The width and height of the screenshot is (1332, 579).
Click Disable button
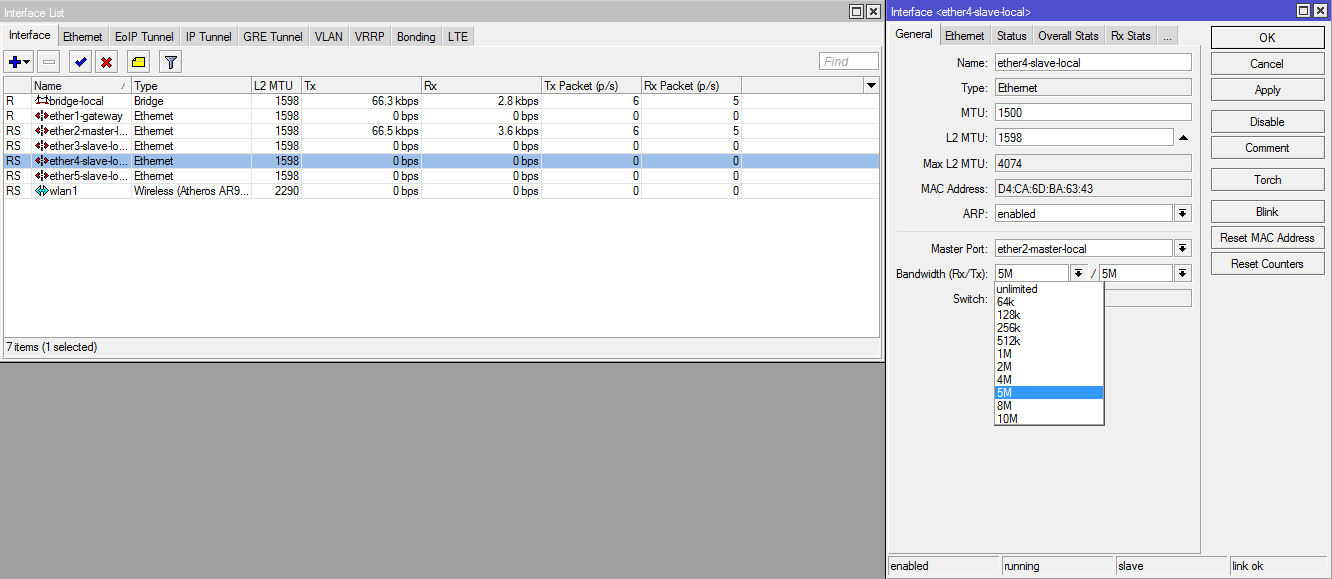[x=1267, y=121]
